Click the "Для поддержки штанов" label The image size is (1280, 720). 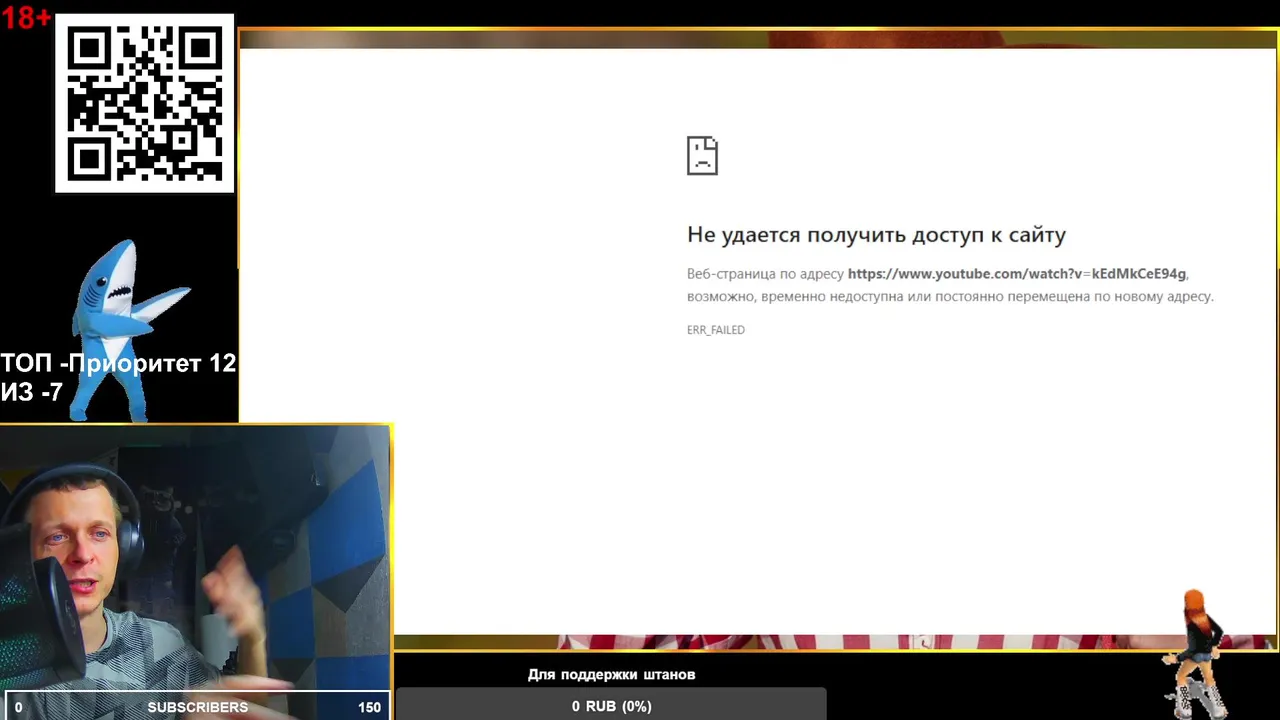pyautogui.click(x=612, y=675)
